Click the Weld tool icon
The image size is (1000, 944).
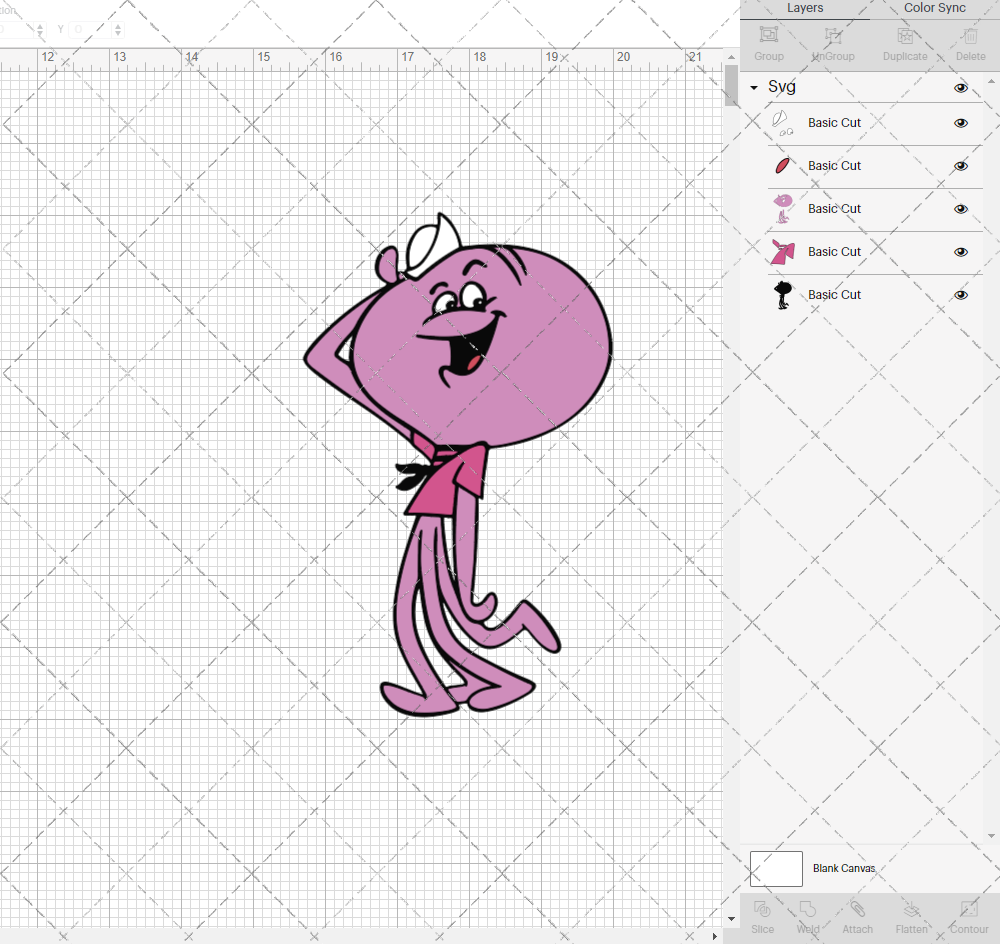tap(807, 909)
